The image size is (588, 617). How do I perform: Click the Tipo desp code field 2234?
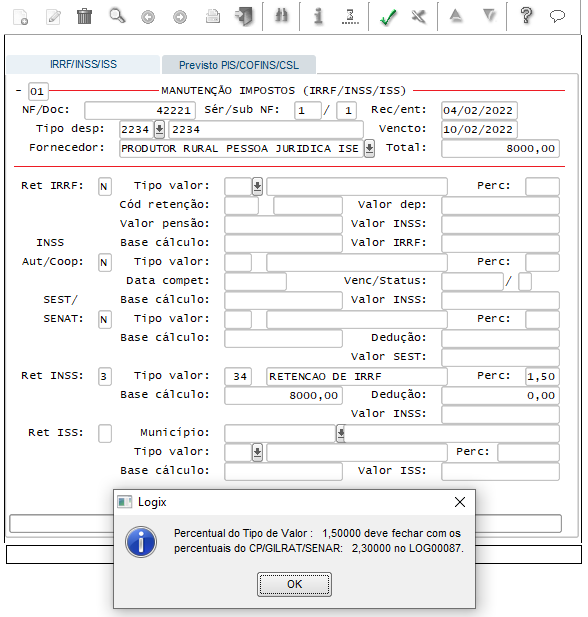coord(136,129)
